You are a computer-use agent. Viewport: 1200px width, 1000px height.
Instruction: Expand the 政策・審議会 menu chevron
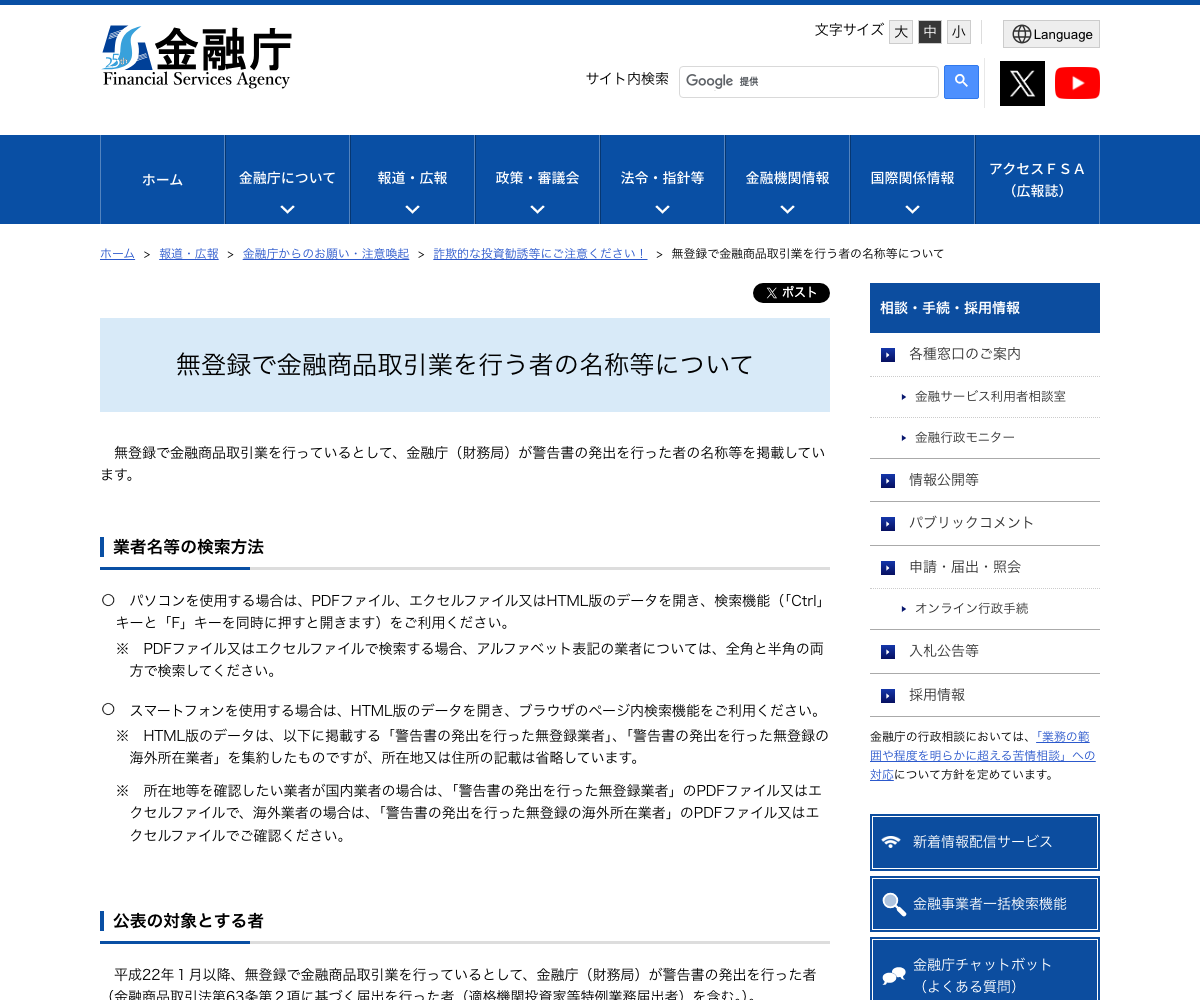click(x=537, y=210)
